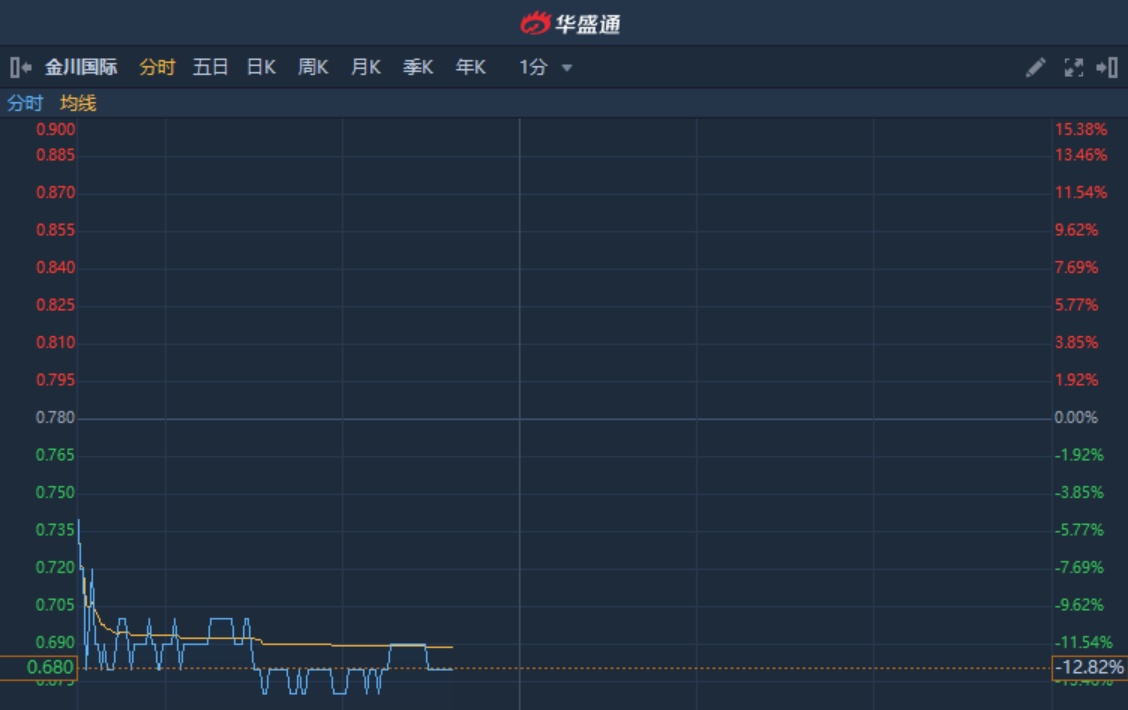Click the 0.840 price axis label

coord(55,268)
